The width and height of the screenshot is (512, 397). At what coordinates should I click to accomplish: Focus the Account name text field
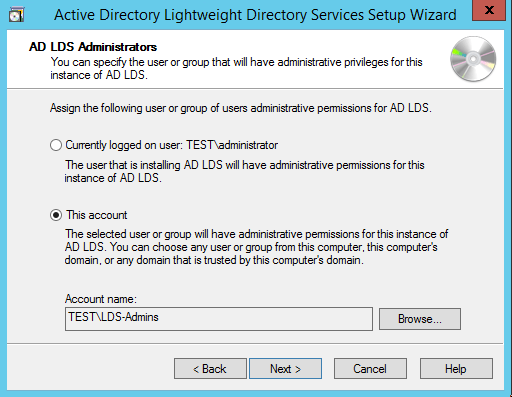(219, 319)
